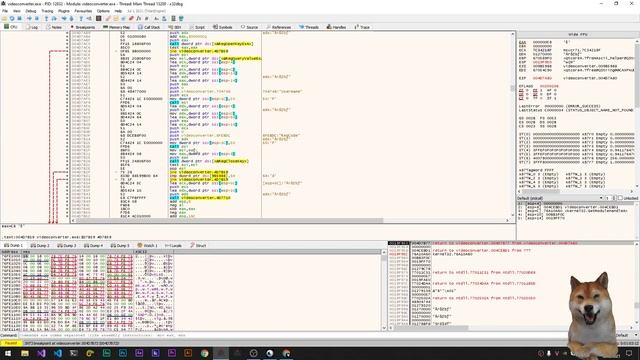Viewport: 640px width, 360px height.
Task: Open the Help menu
Action: tap(118, 11)
